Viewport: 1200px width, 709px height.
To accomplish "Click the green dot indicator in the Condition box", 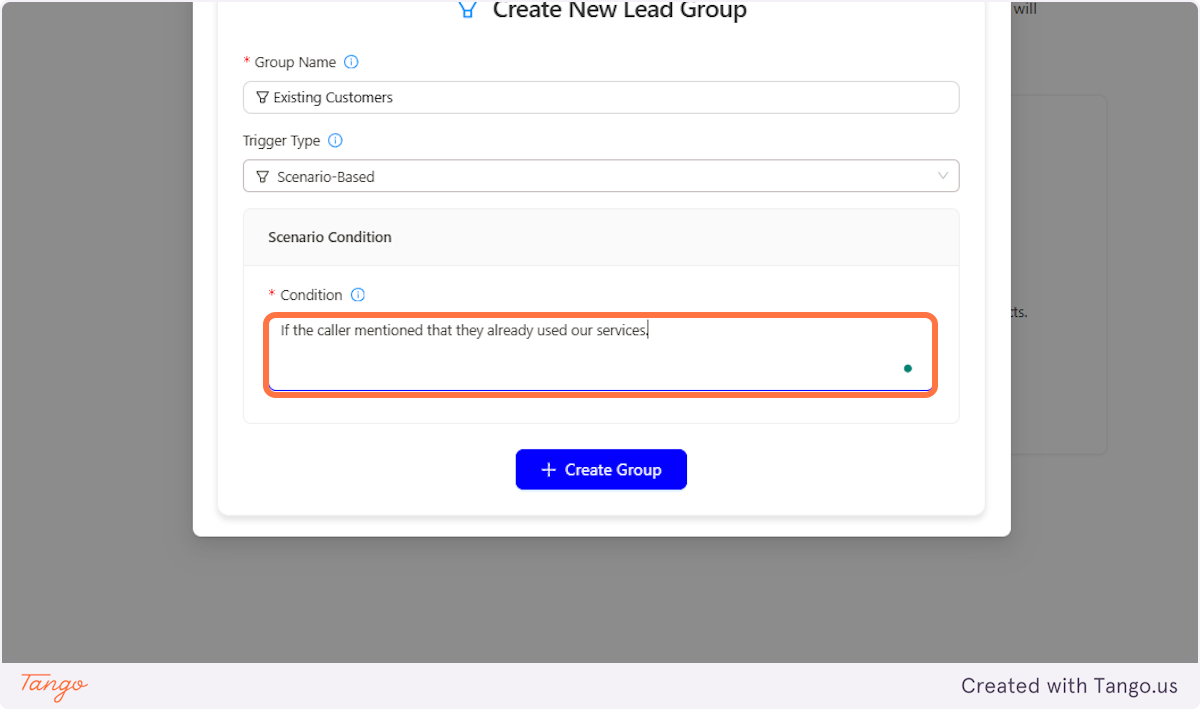I will tap(908, 369).
